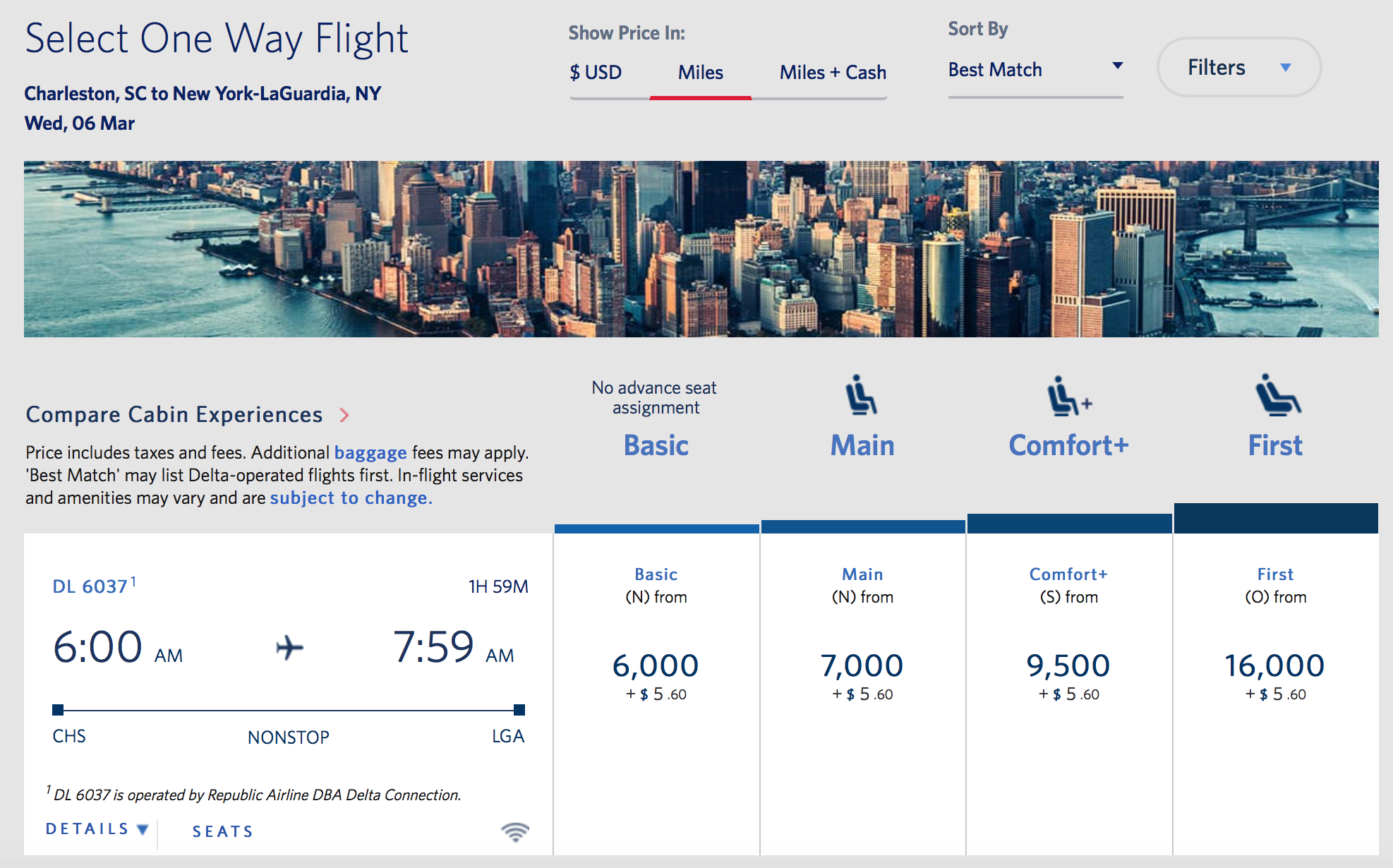
Task: Select the Miles price tab
Action: [x=701, y=73]
